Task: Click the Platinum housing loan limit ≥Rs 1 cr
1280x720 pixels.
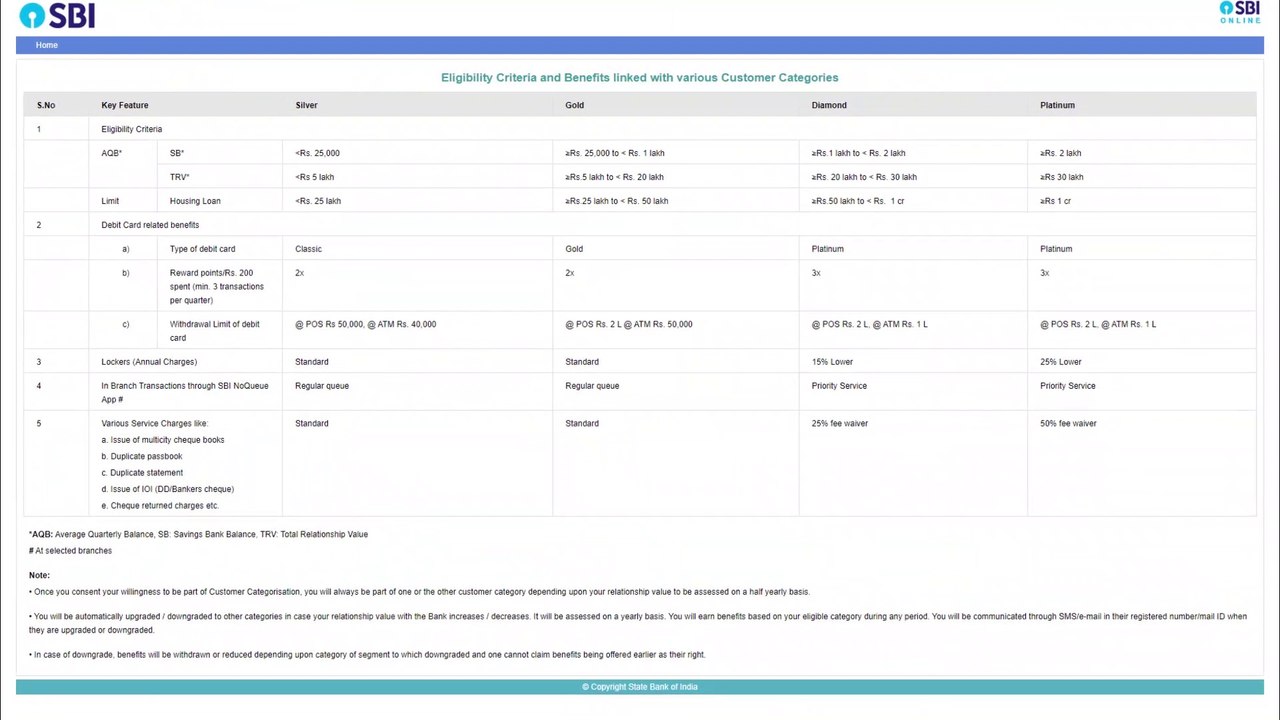Action: point(1055,201)
